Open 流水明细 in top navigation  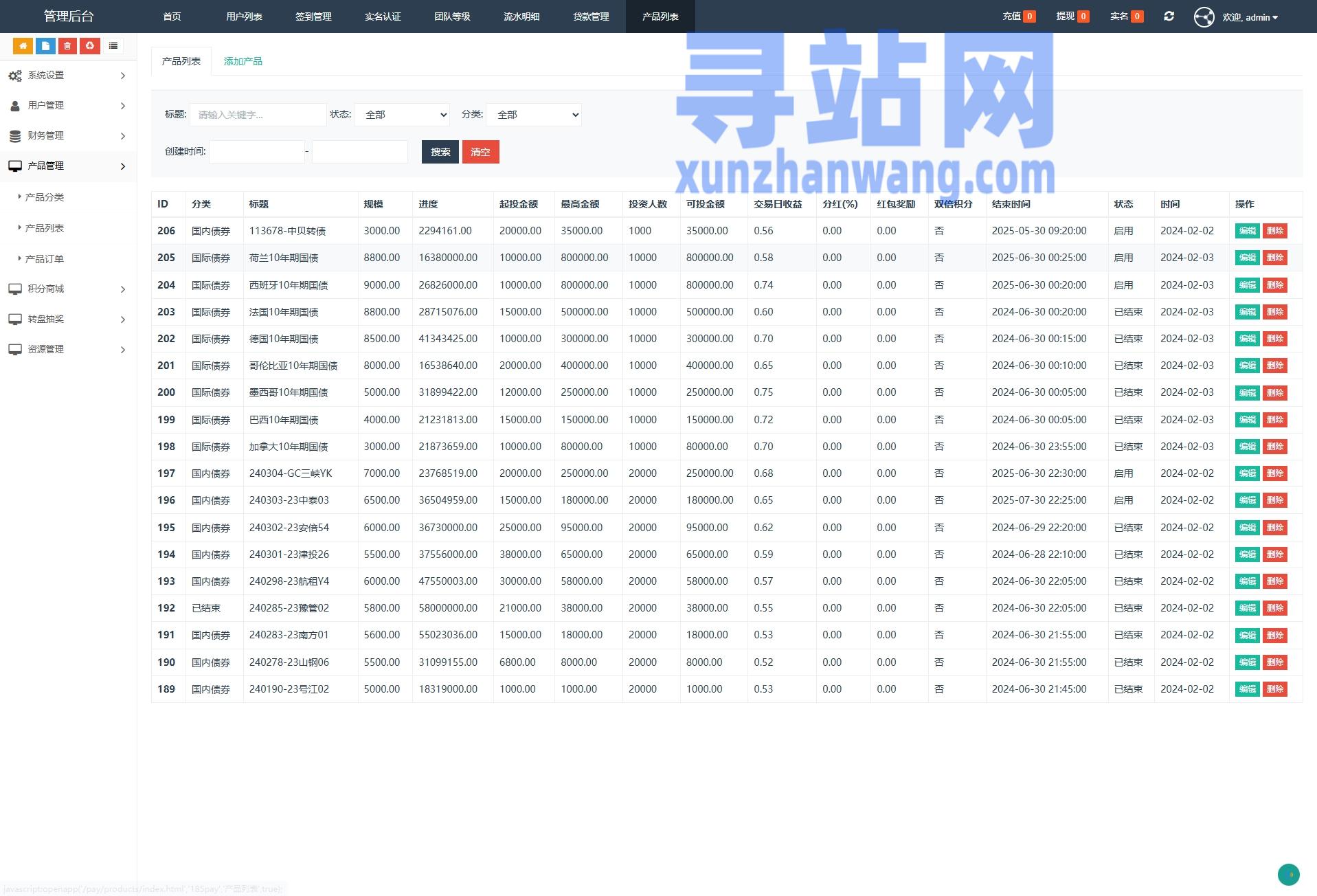pyautogui.click(x=521, y=16)
